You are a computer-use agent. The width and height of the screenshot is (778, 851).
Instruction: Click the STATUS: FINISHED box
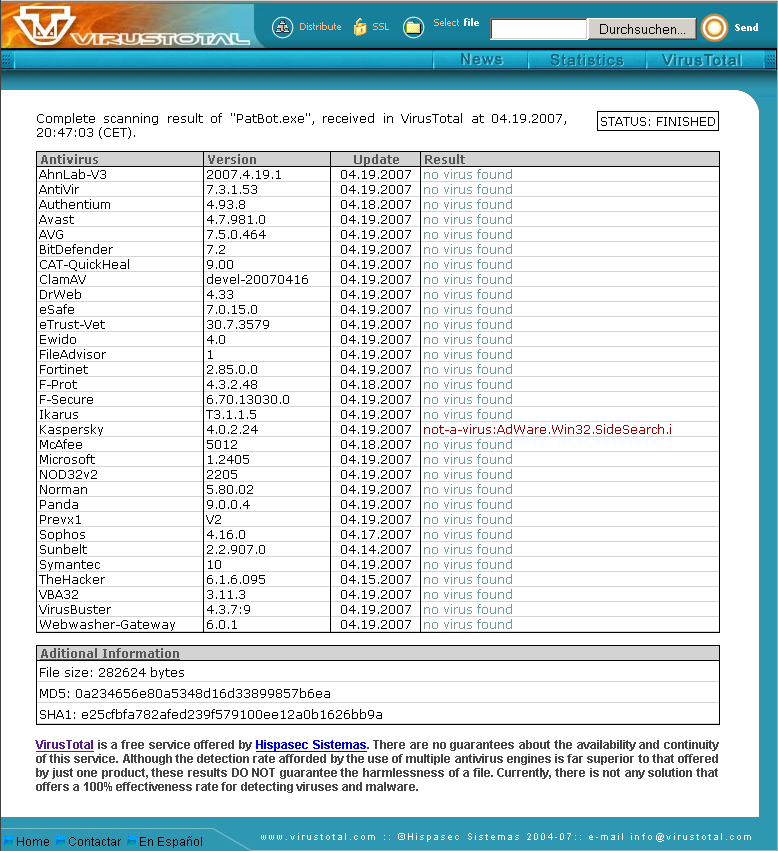[x=657, y=122]
